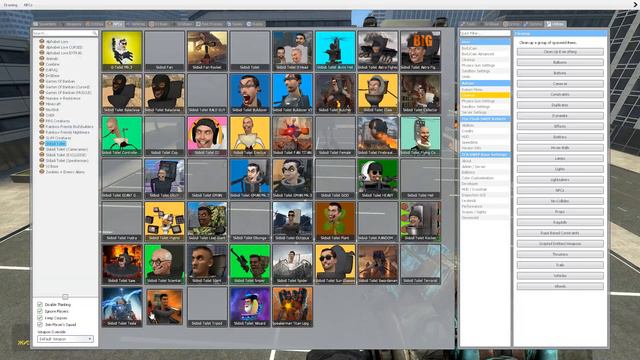Choose the Skibidi Toilet Octopus icon
The image size is (640, 360).
point(292,221)
